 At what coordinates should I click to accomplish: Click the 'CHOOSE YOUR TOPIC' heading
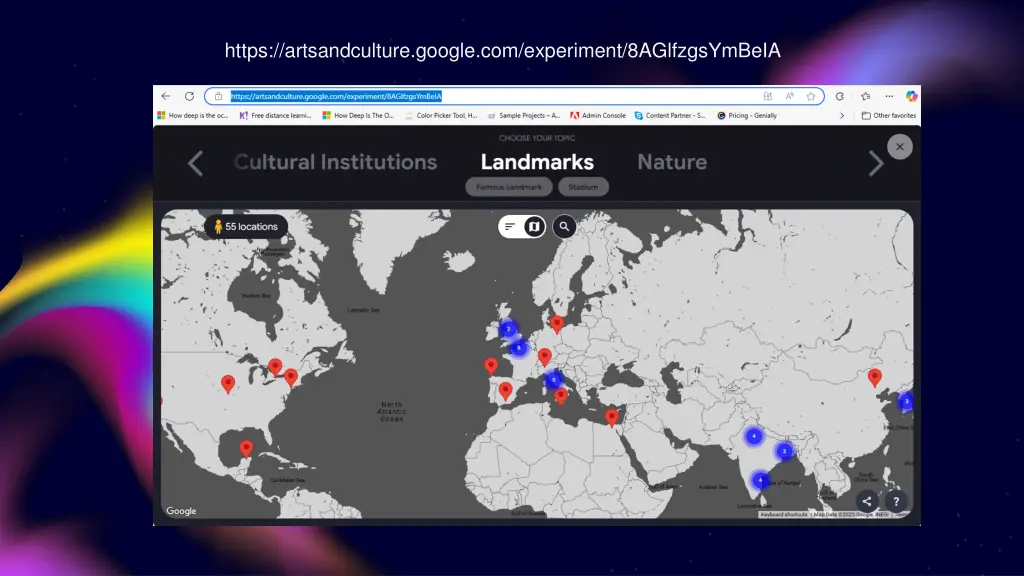[537, 138]
